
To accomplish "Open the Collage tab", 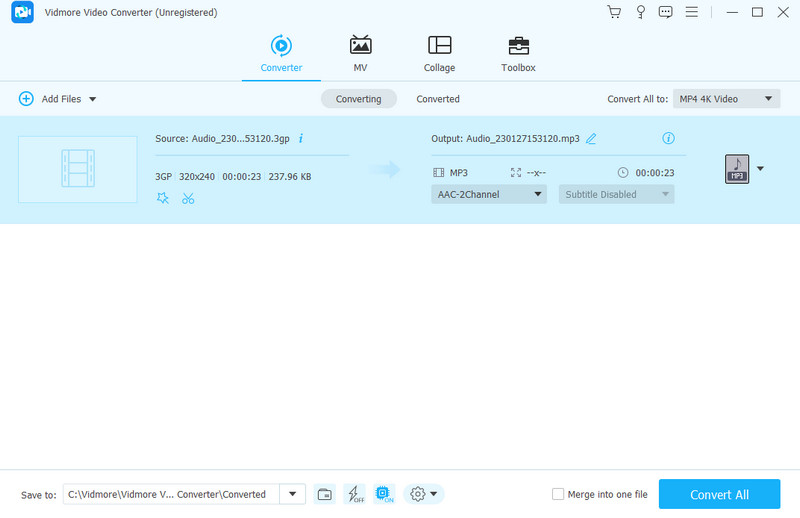I will [x=439, y=54].
